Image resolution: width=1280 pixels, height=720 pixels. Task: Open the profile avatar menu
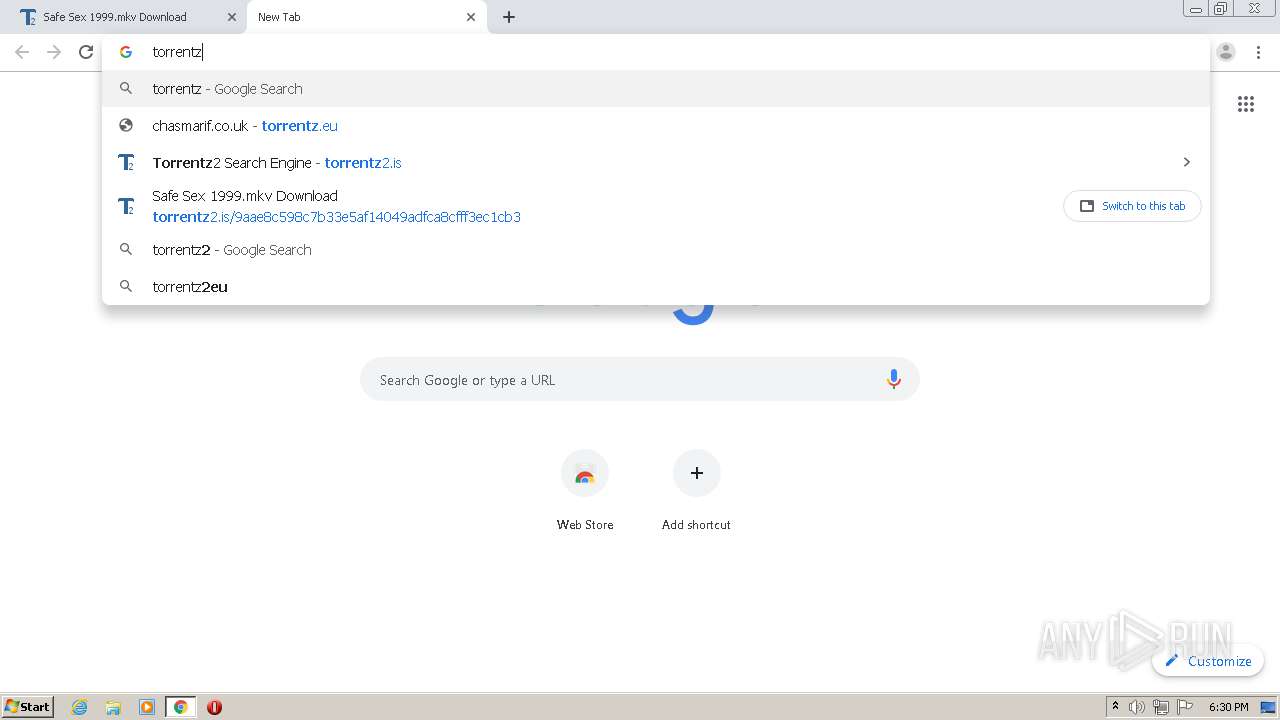point(1226,52)
